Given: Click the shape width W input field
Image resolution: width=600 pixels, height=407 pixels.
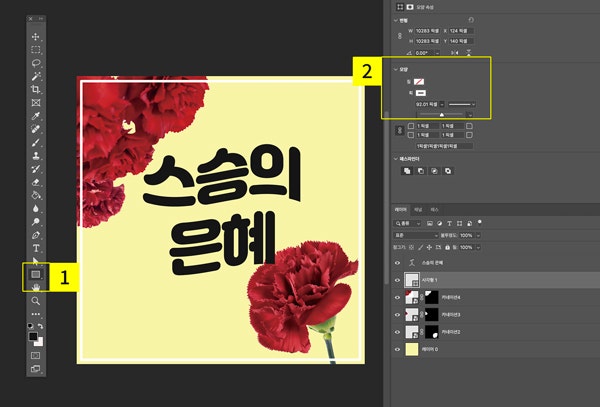Looking at the screenshot, I should [427, 30].
